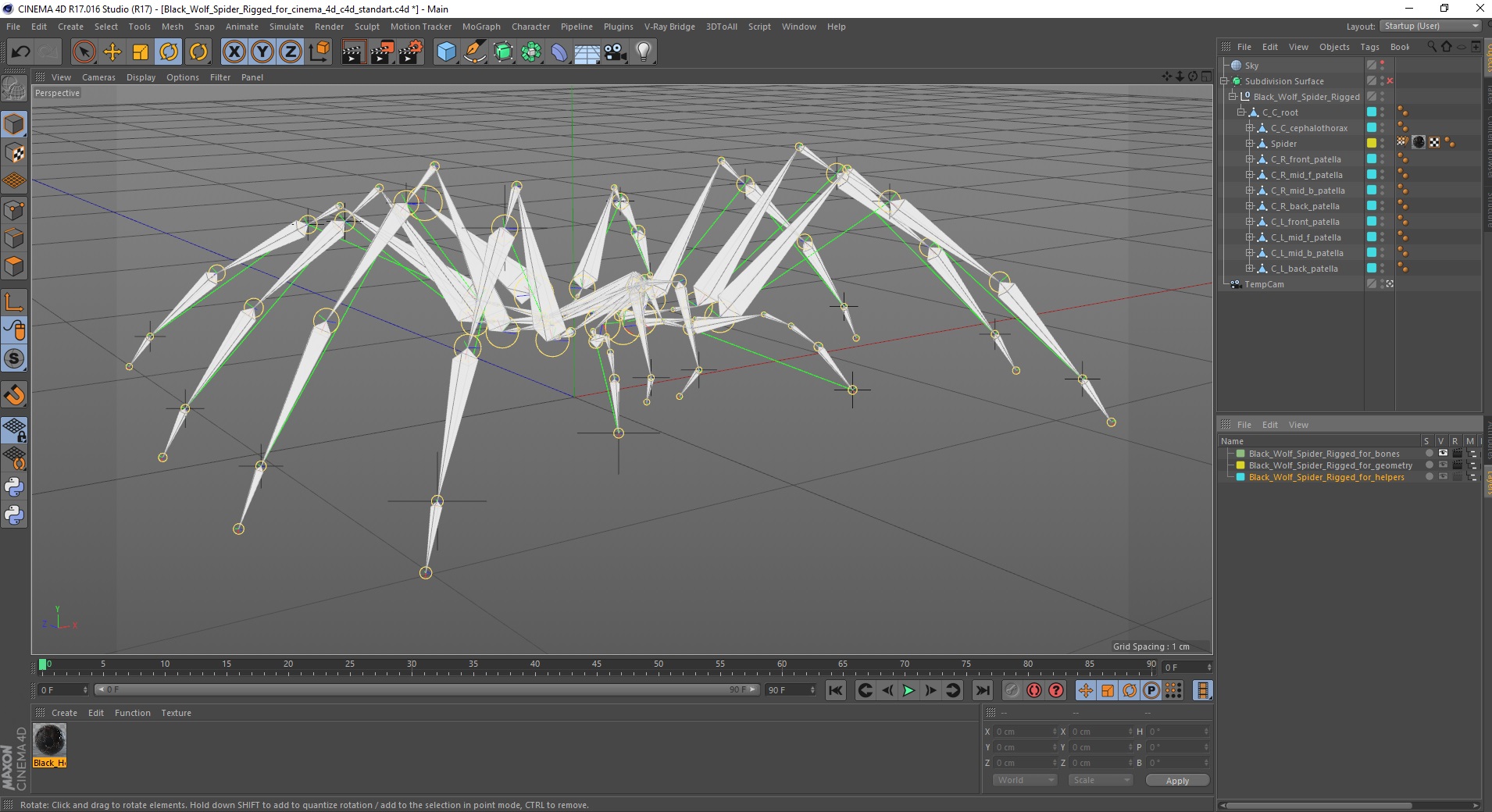Add a Light object
This screenshot has height=812, width=1492.
tap(644, 52)
